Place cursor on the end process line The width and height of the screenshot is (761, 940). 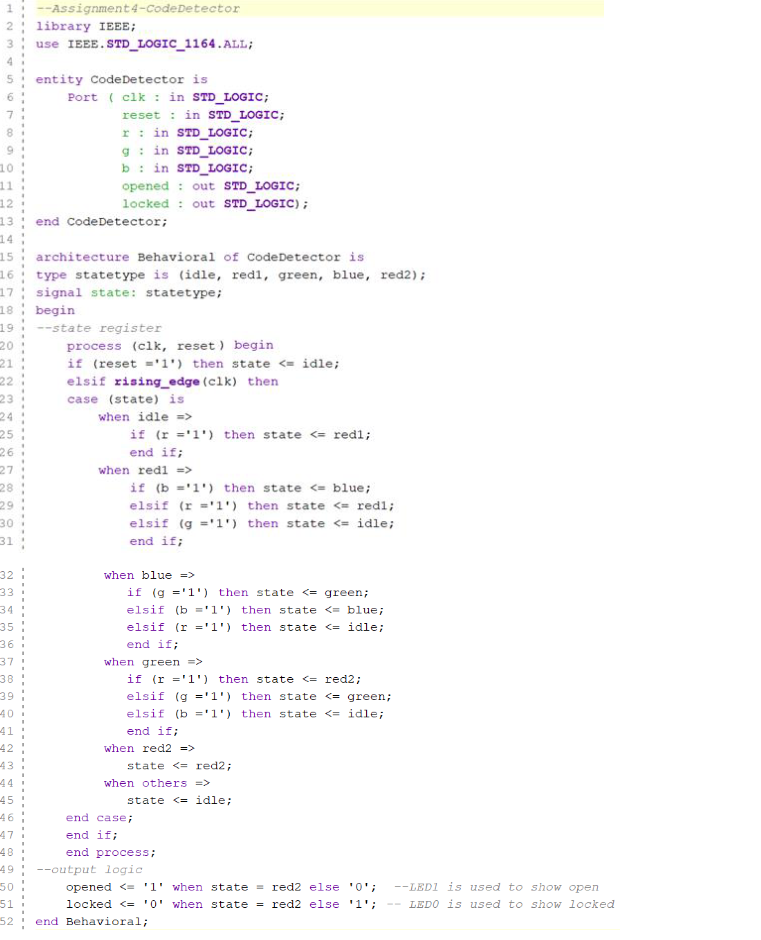[110, 852]
